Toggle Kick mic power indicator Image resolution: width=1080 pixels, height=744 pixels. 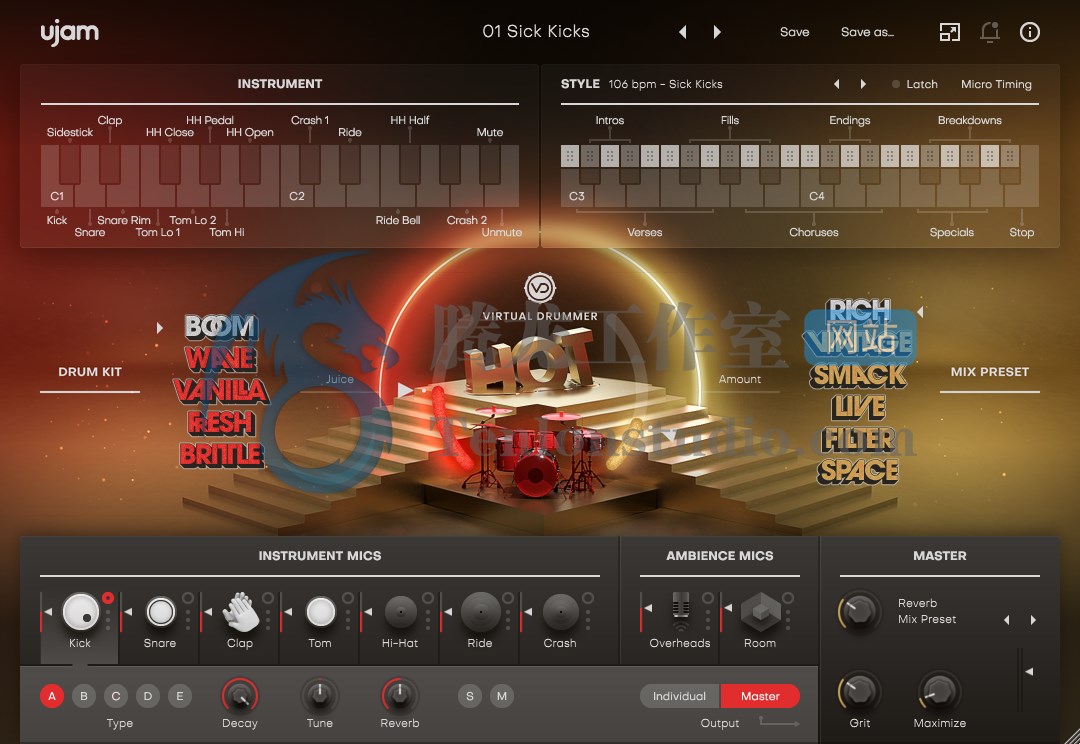point(108,598)
